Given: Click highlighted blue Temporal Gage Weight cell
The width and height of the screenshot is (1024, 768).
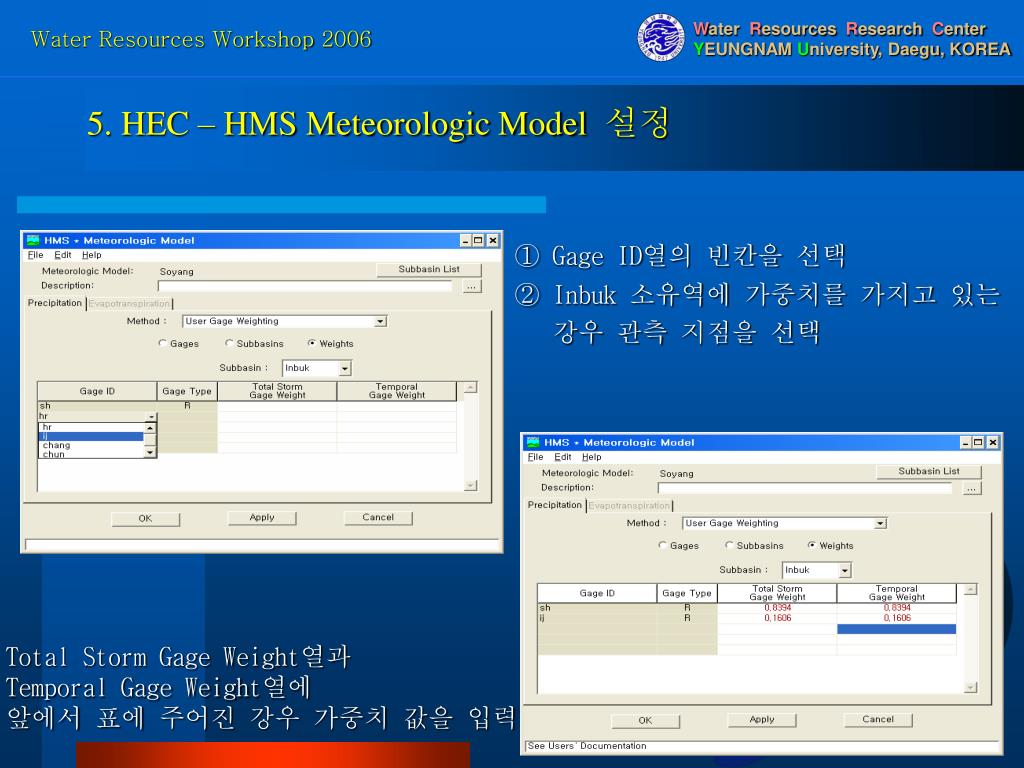Looking at the screenshot, I should [897, 629].
